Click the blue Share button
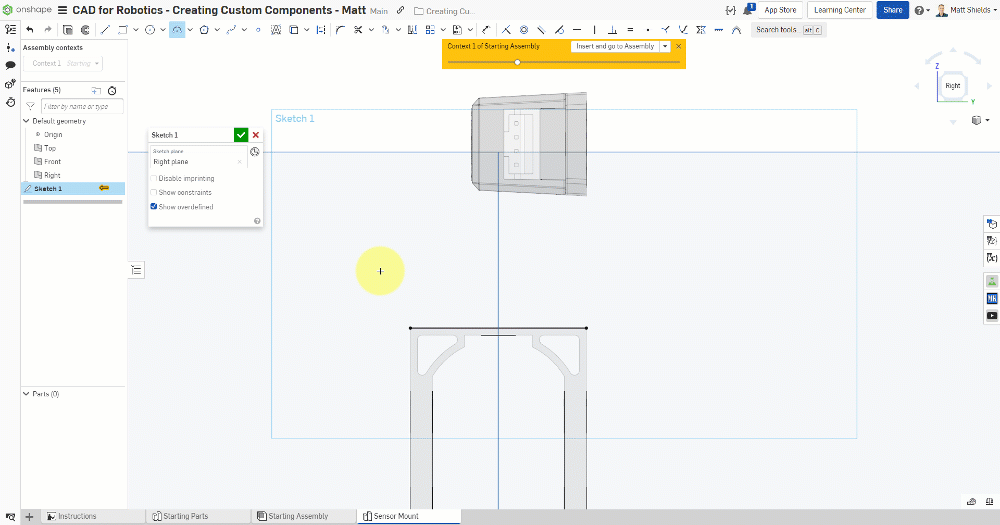 (892, 10)
